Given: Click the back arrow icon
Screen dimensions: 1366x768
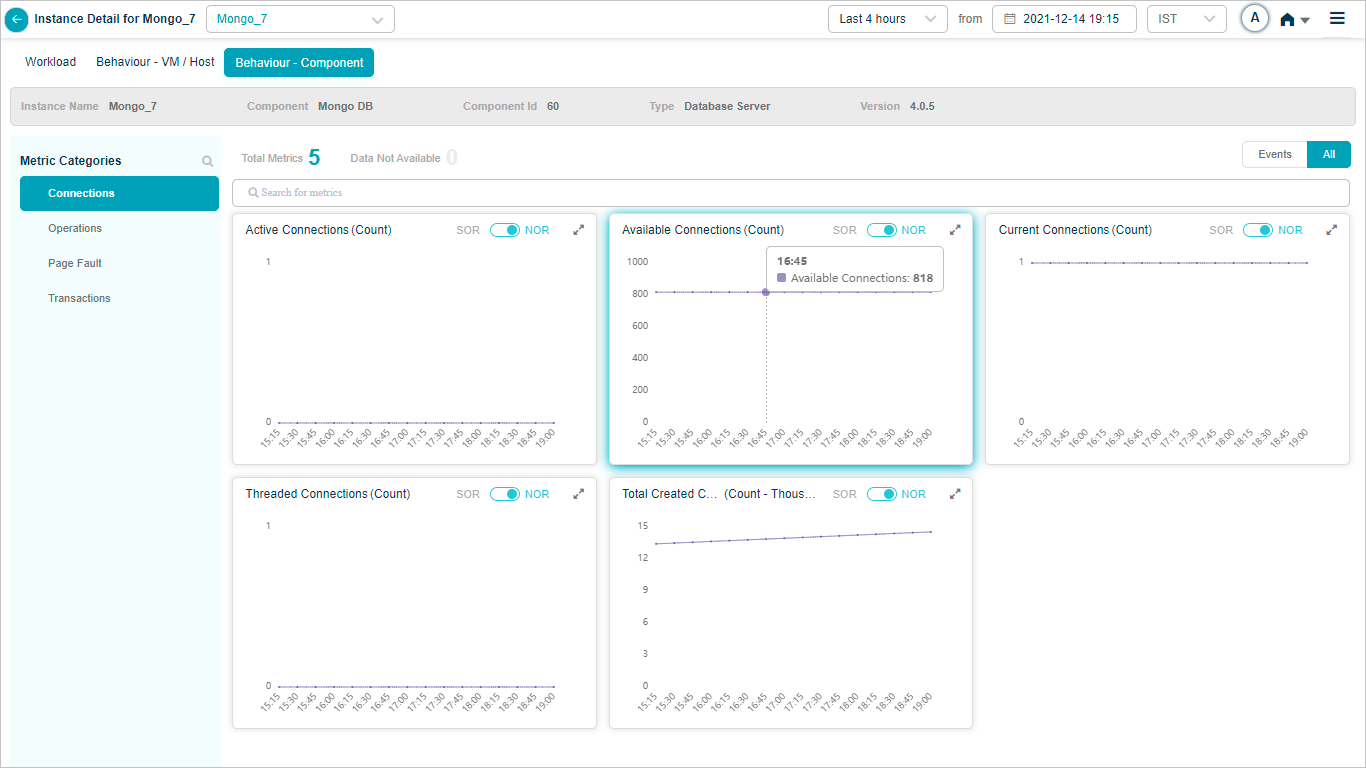Looking at the screenshot, I should (x=17, y=19).
